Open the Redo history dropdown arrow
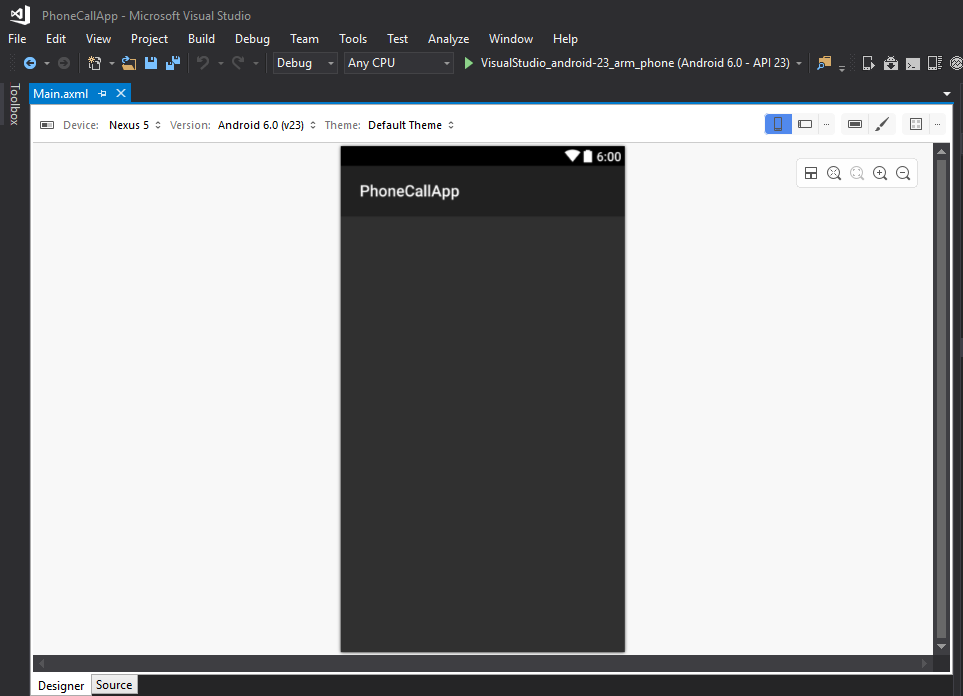 coord(255,63)
